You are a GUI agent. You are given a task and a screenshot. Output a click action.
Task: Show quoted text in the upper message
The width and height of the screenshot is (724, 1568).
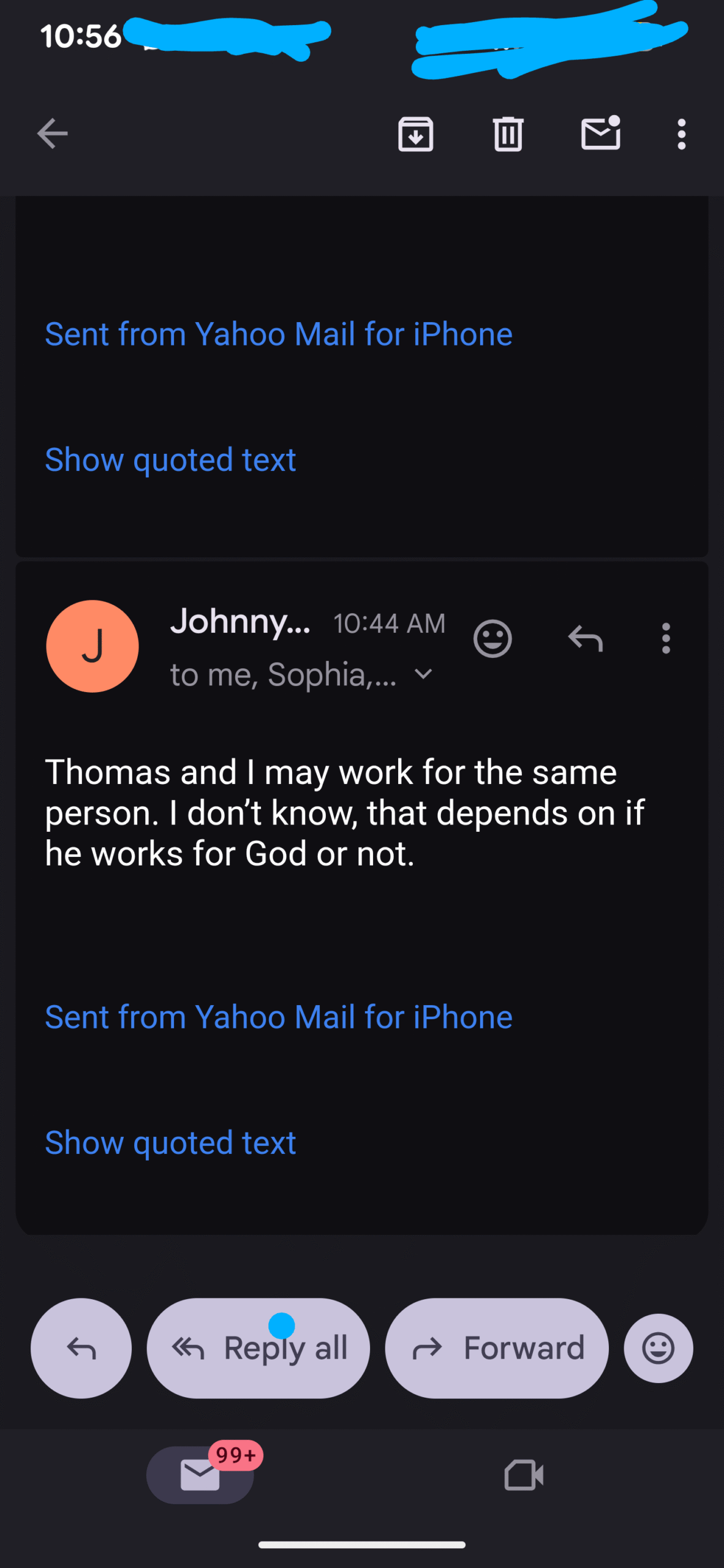(x=170, y=460)
